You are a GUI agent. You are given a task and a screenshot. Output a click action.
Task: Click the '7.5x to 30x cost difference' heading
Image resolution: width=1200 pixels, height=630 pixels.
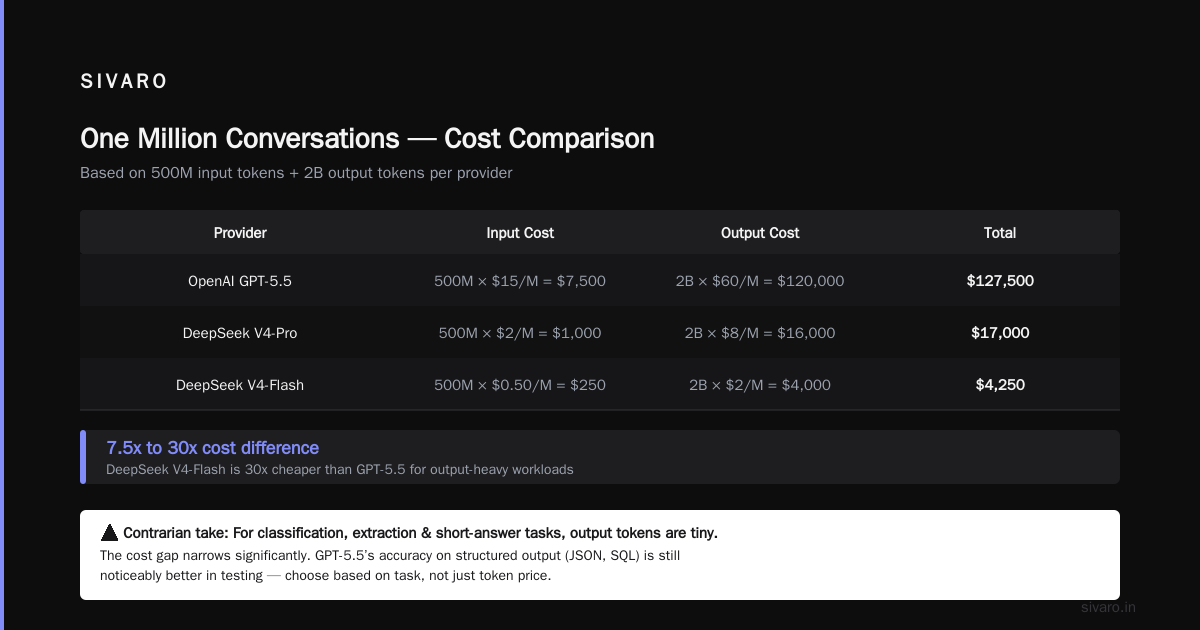pyautogui.click(x=213, y=448)
